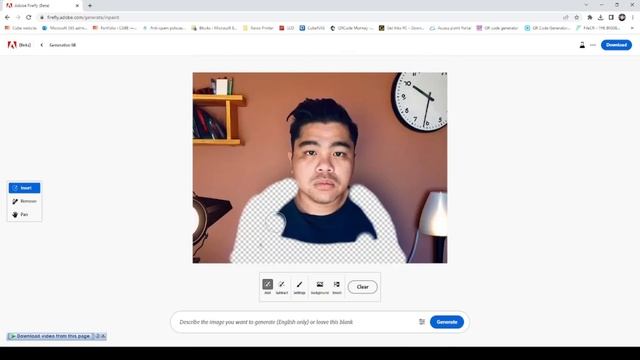Click the share page icon in address bar

click(566, 17)
